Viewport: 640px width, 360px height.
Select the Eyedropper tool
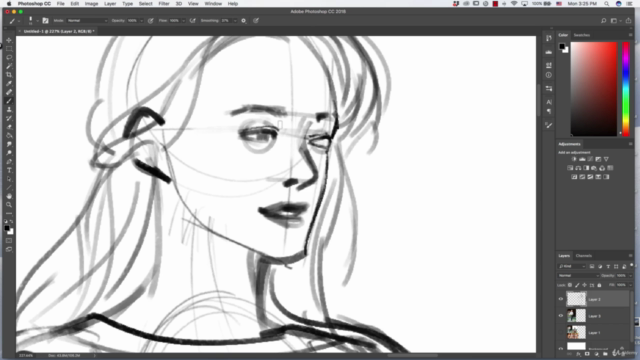coord(9,83)
